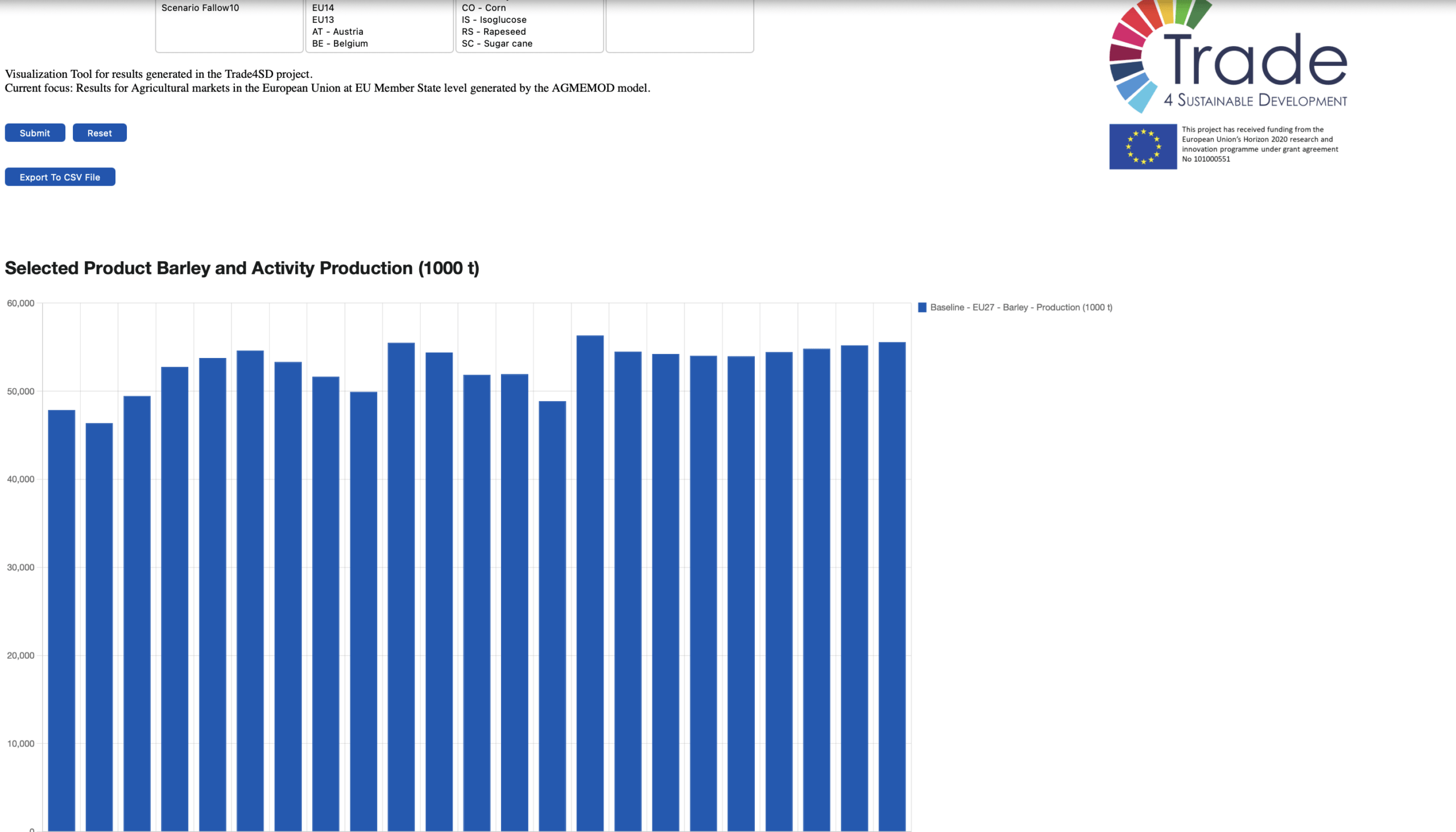
Task: Click the funding grant agreement text
Action: pos(1260,144)
